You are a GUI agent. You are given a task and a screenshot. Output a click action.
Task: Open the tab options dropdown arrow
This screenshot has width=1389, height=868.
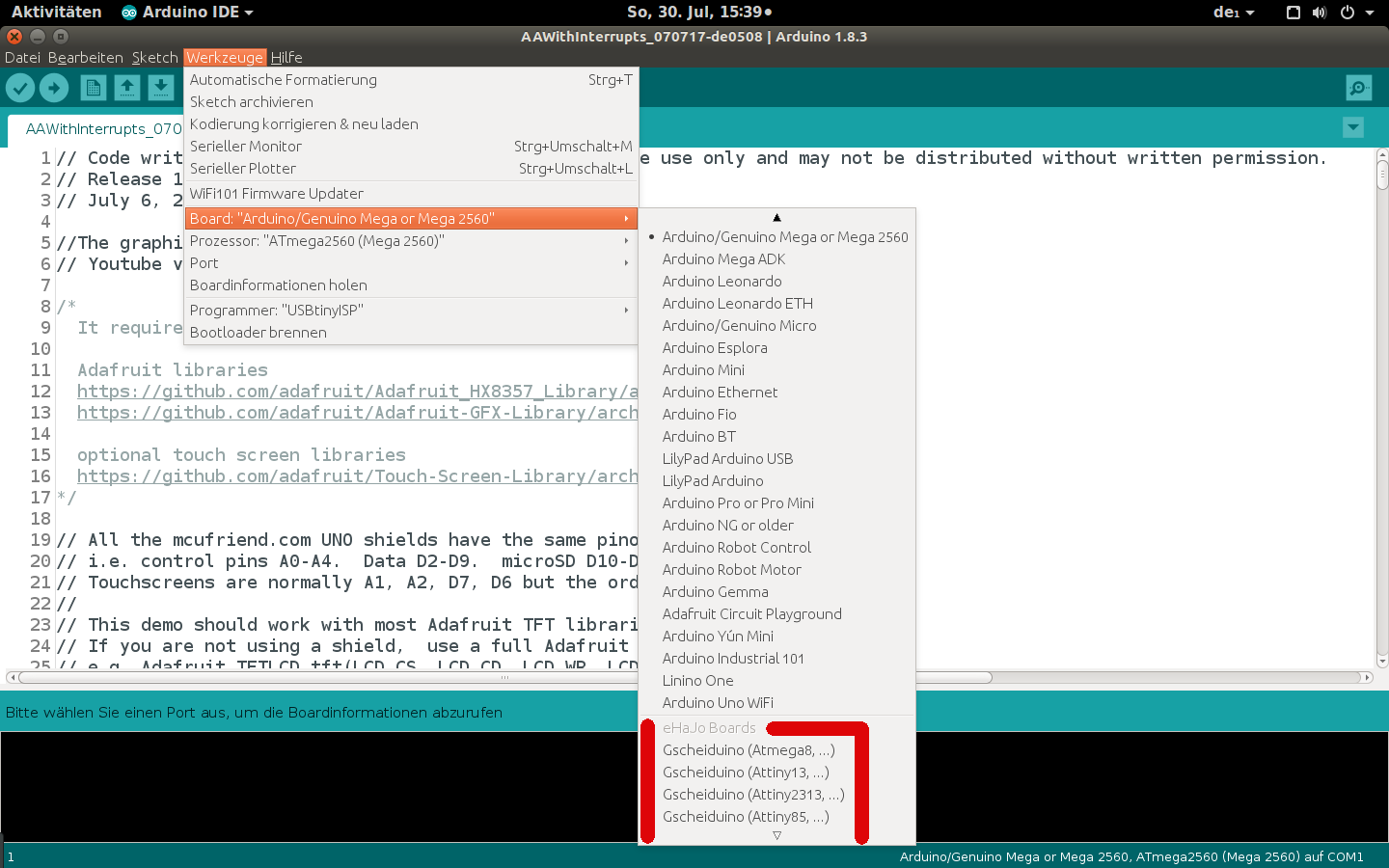click(1353, 127)
